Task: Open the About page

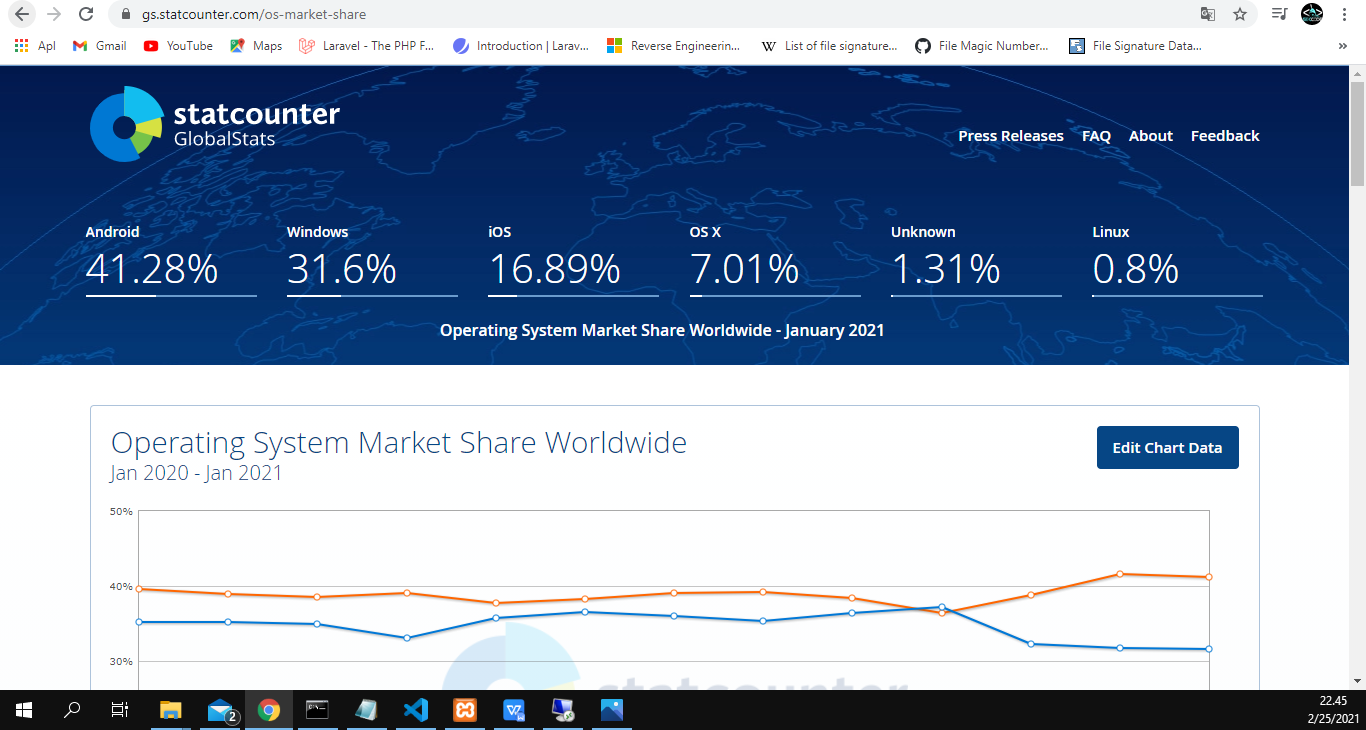Action: point(1151,136)
